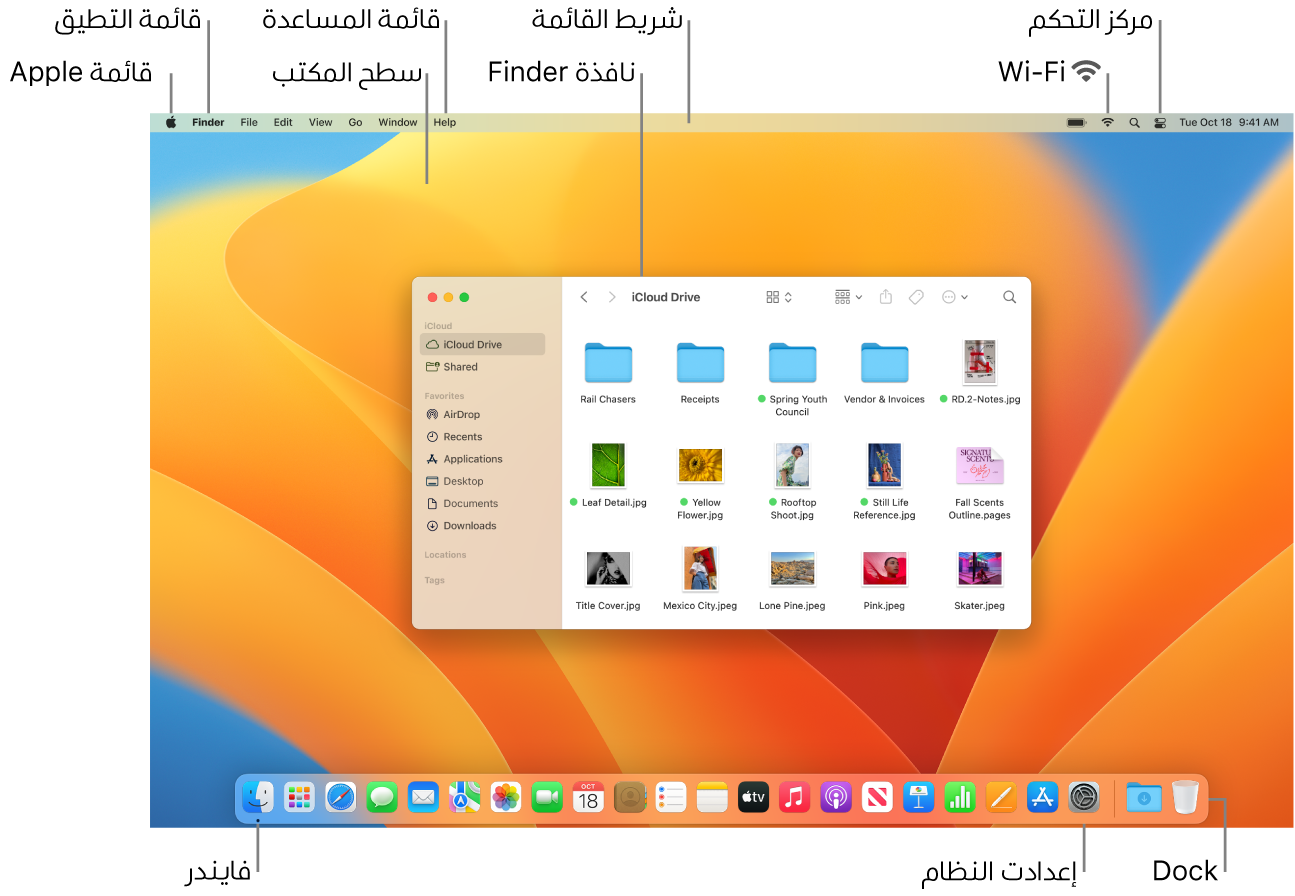
Task: Open the File menu
Action: pos(249,122)
